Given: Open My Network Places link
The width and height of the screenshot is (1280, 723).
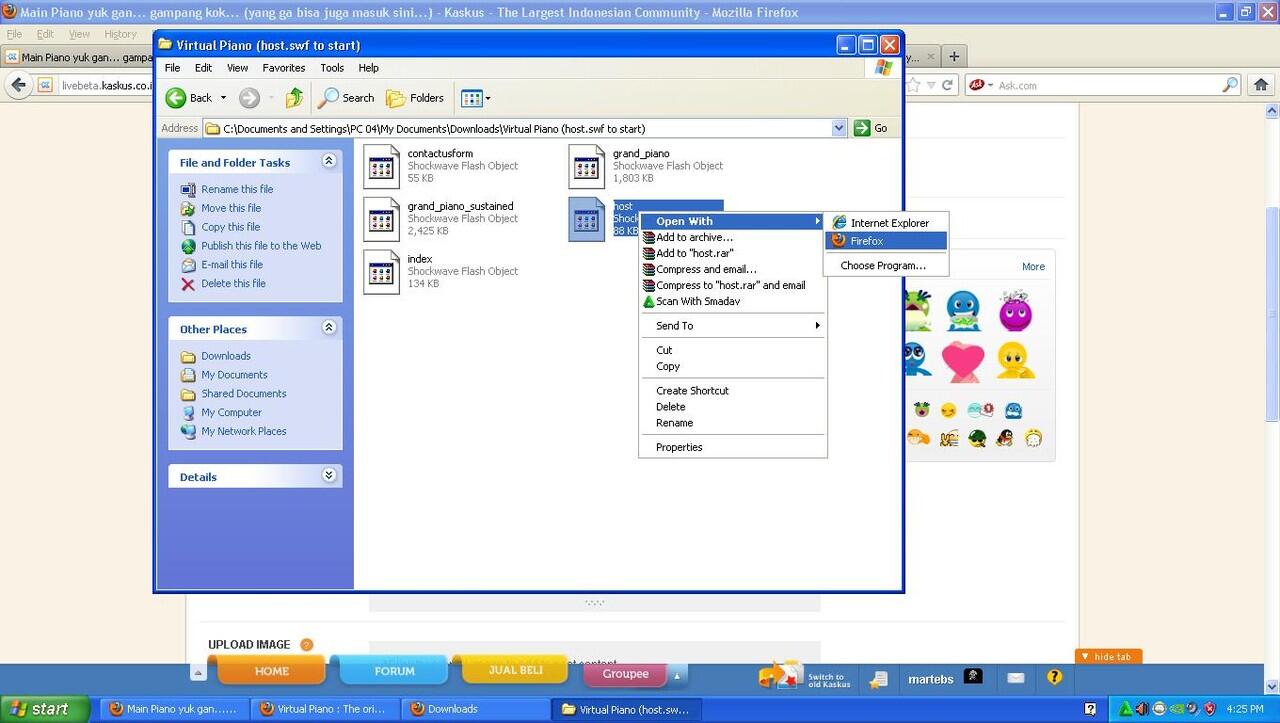Looking at the screenshot, I should (244, 432).
